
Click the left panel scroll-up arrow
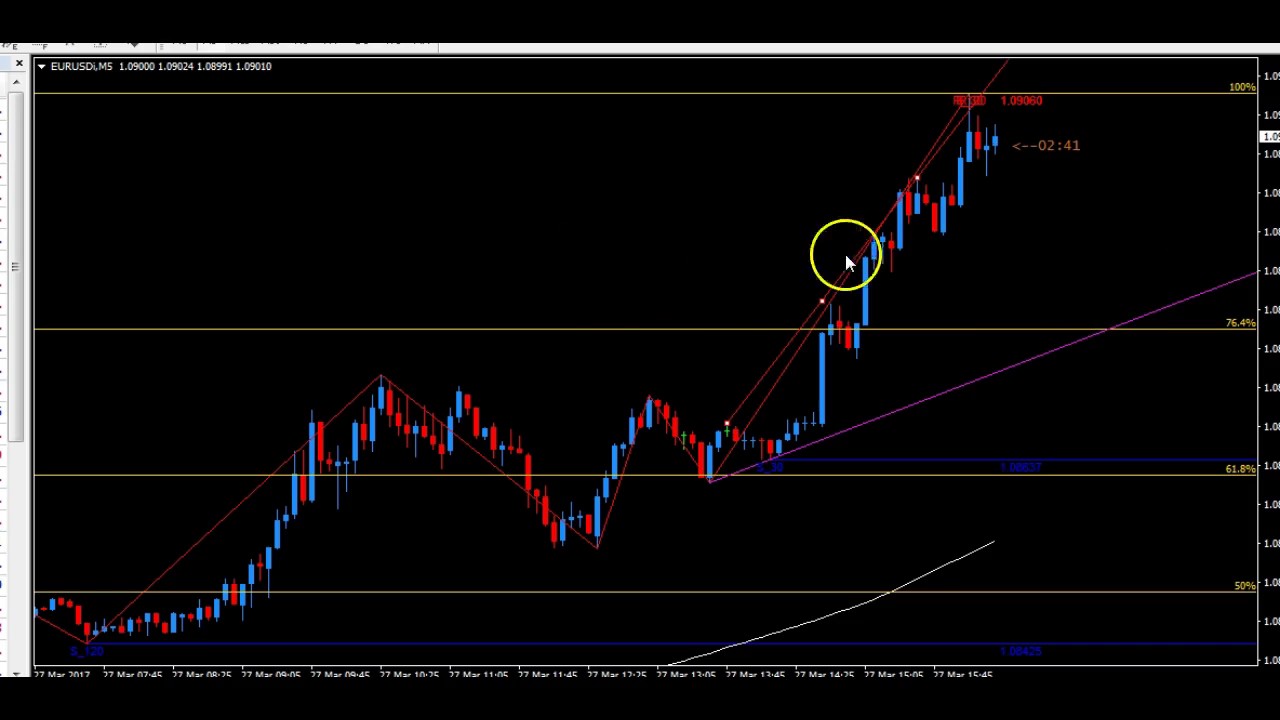pyautogui.click(x=16, y=84)
